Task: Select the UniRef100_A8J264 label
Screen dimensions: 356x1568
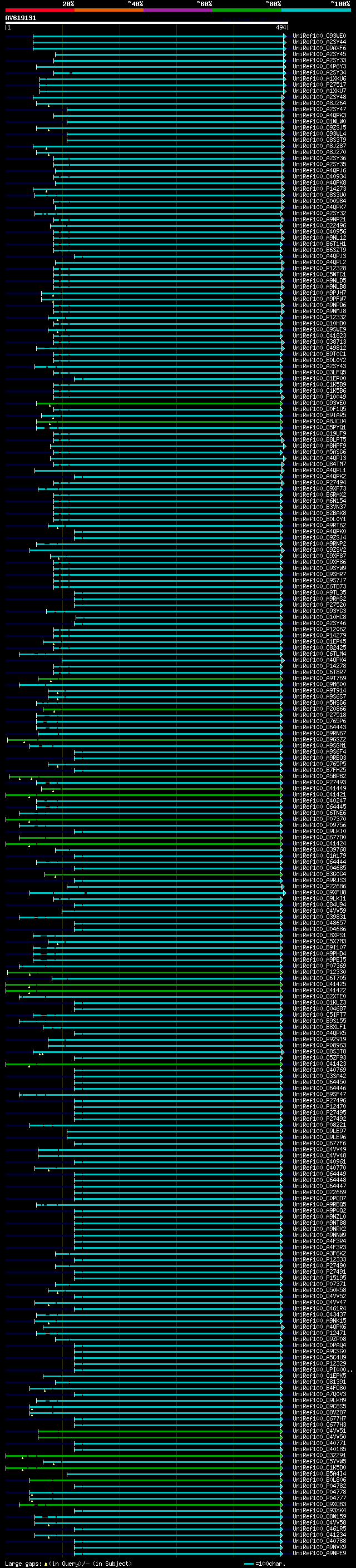Action: 319,103
